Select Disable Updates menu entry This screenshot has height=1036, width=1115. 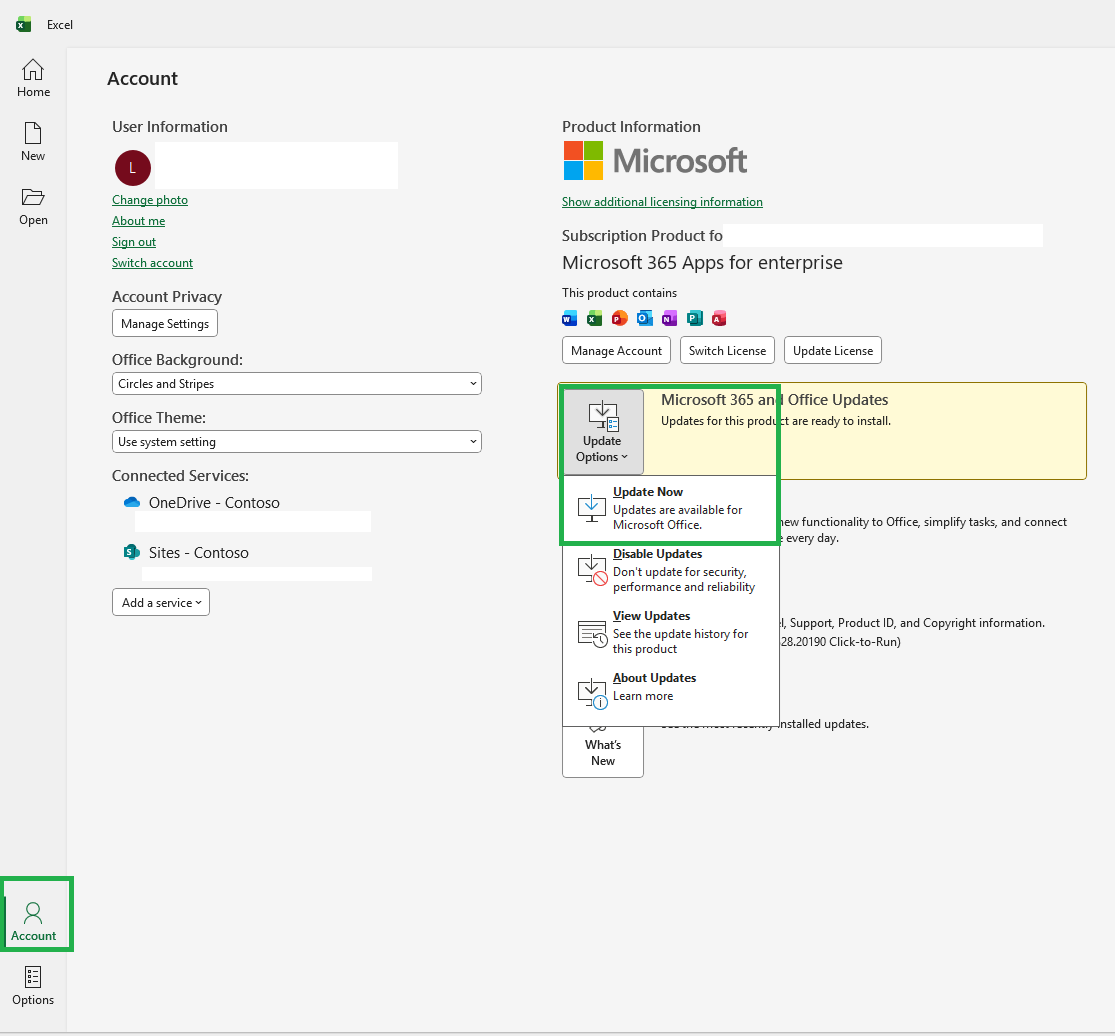pyautogui.click(x=671, y=570)
